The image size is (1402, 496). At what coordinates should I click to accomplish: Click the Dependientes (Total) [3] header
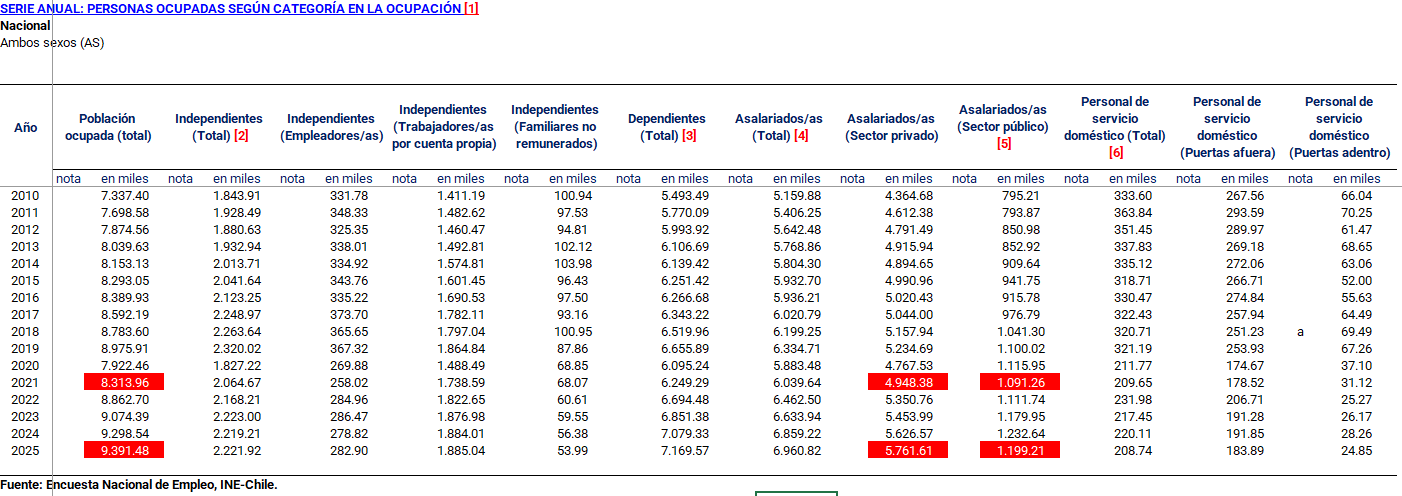click(x=666, y=127)
